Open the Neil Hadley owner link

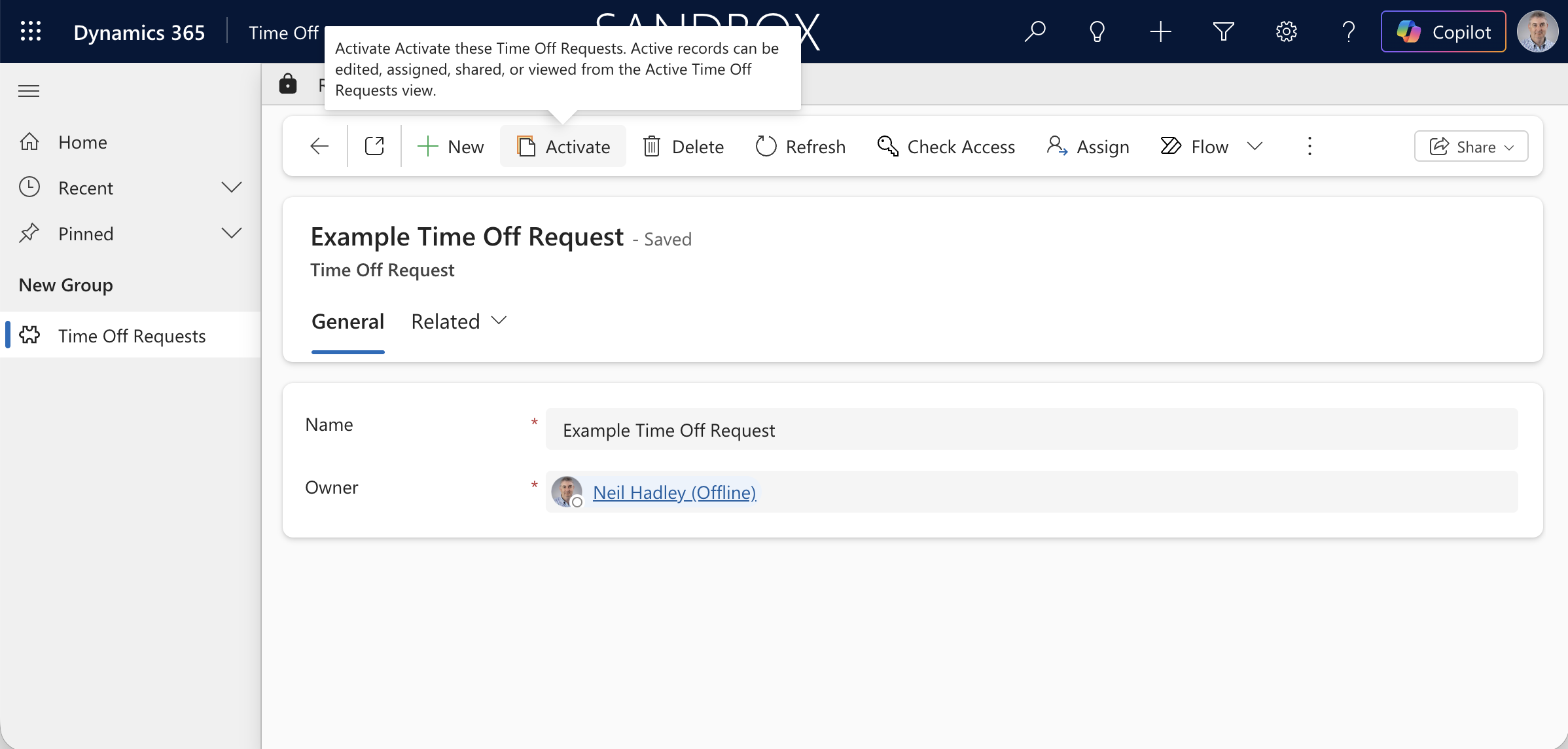tap(674, 492)
